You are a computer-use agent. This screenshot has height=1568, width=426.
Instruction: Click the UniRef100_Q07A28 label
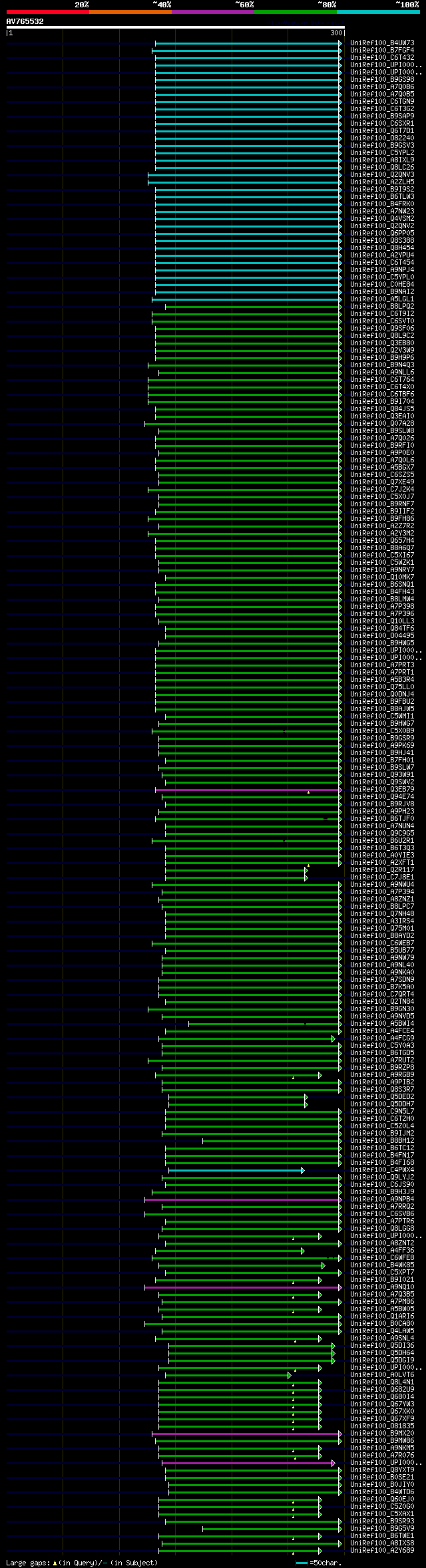coord(382,424)
